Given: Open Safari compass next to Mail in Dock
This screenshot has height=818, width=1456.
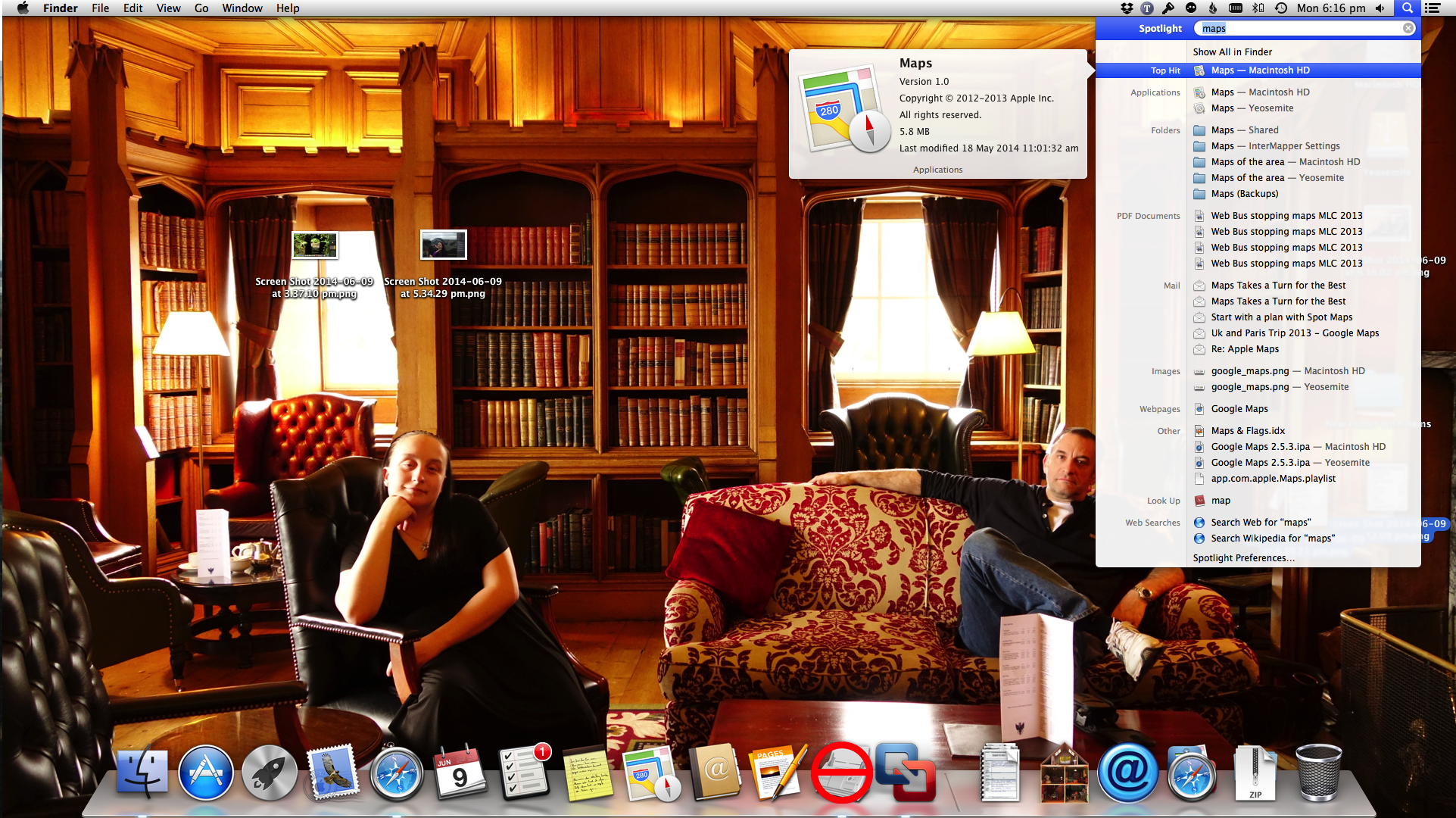Looking at the screenshot, I should click(x=396, y=773).
